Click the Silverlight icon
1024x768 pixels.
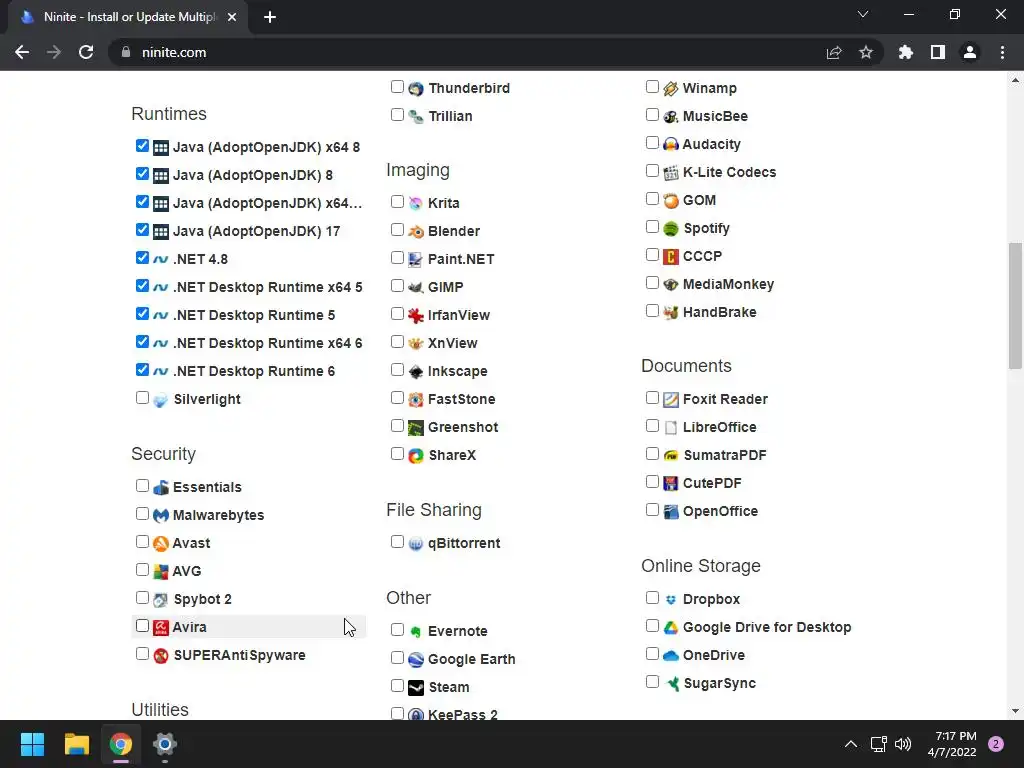[x=161, y=400]
